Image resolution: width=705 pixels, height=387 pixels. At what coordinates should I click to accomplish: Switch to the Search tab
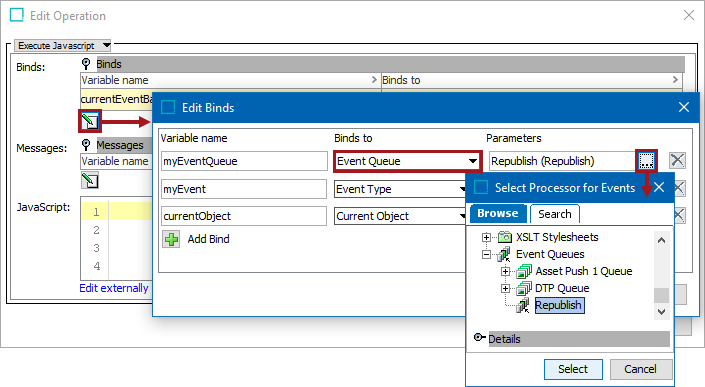[x=555, y=214]
